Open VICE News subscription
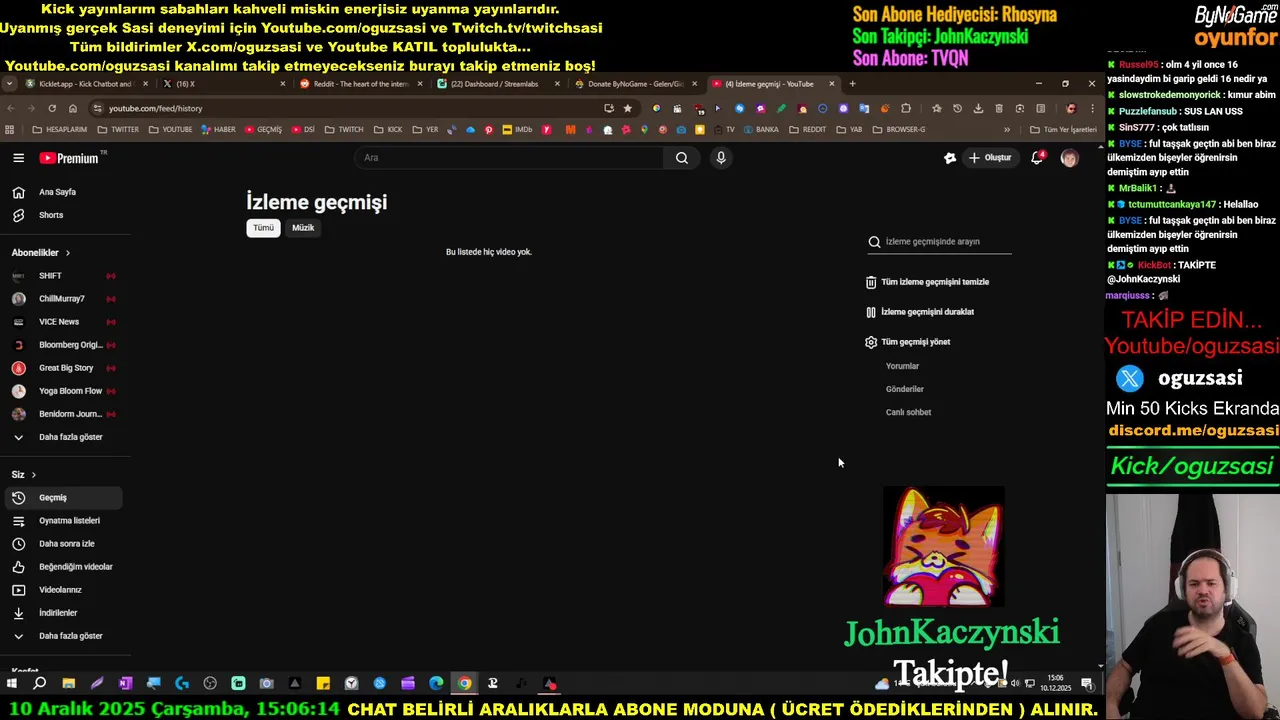Viewport: 1280px width, 720px height. (x=64, y=322)
